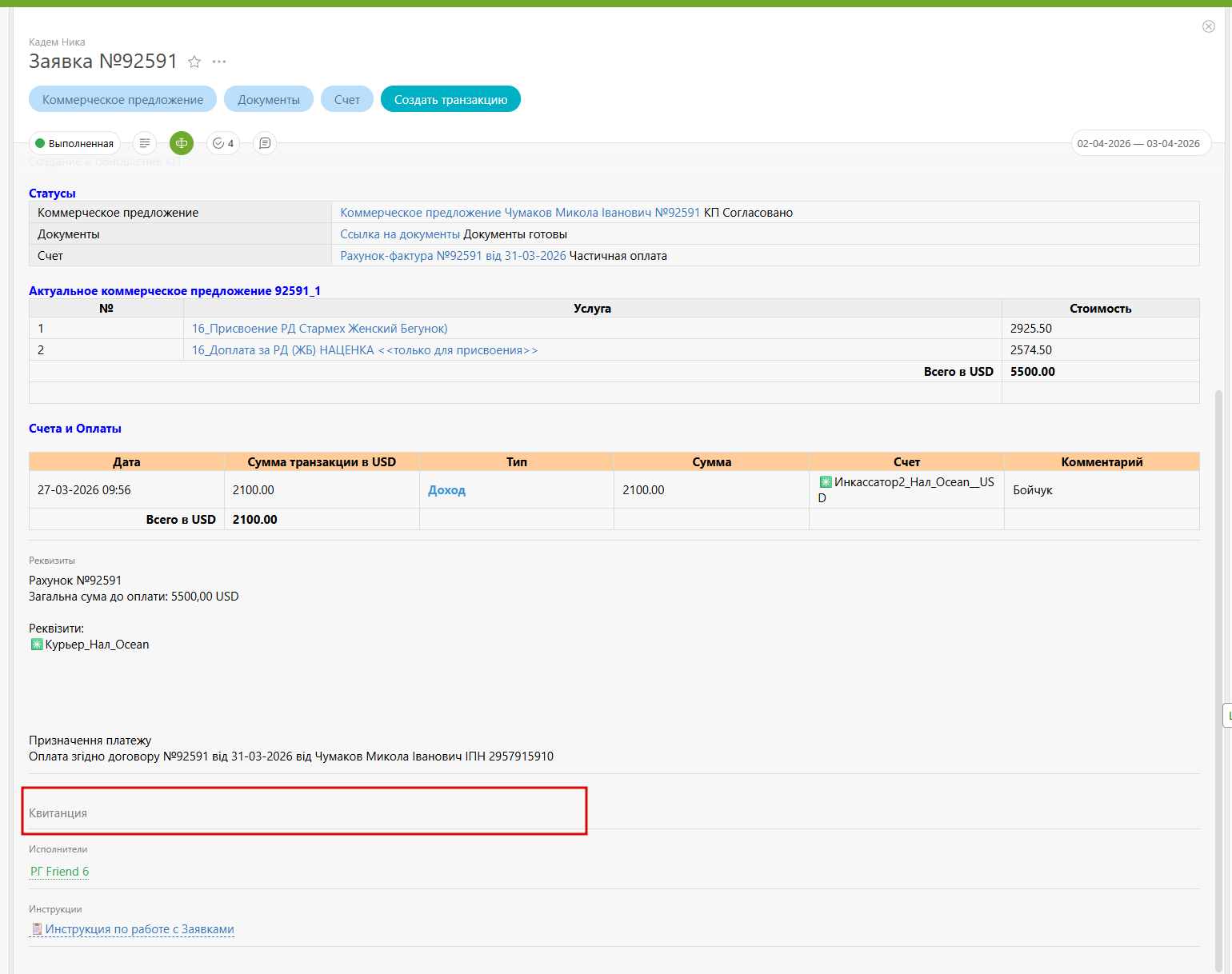Screen dimensions: 1232x974
Task: Click the Инкассатор2_Нал_Ocean account icon
Action: 826,482
